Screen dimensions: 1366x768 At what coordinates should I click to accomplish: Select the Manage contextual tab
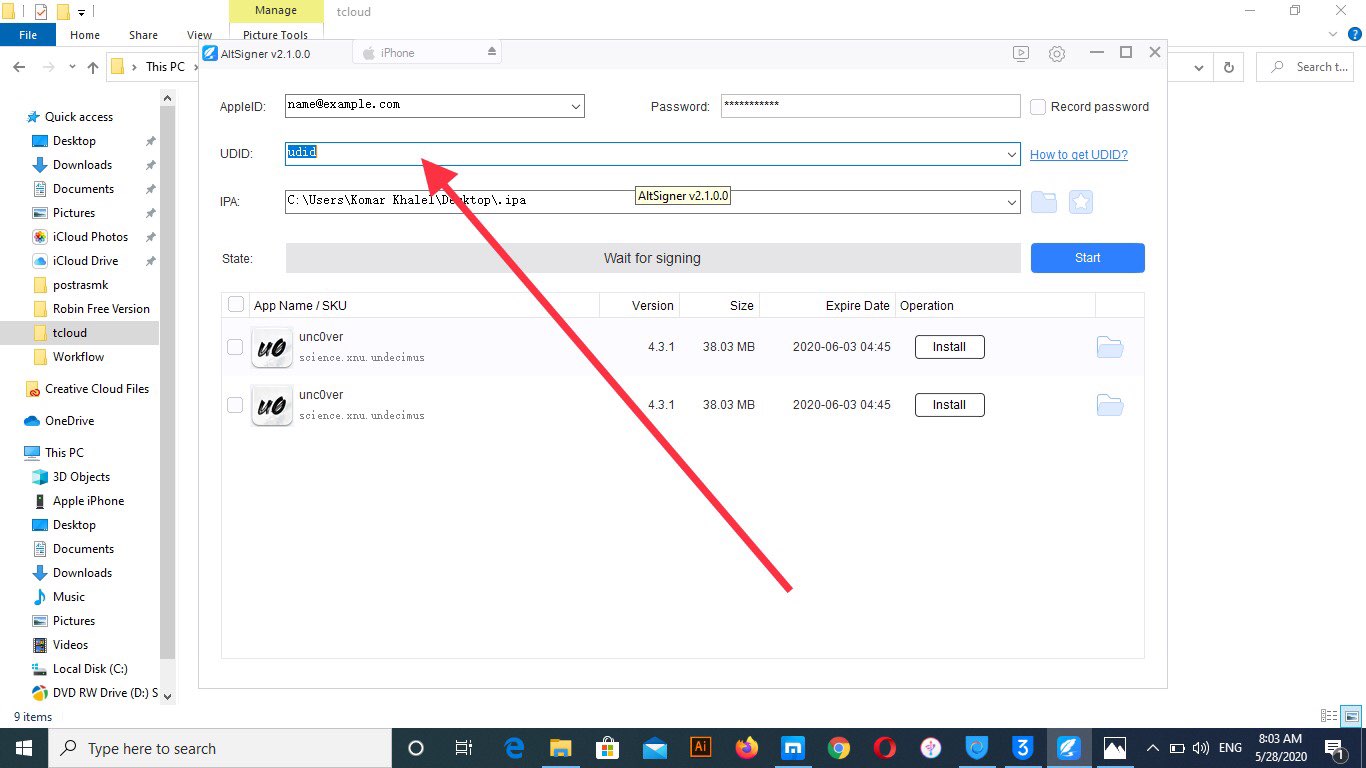click(276, 11)
